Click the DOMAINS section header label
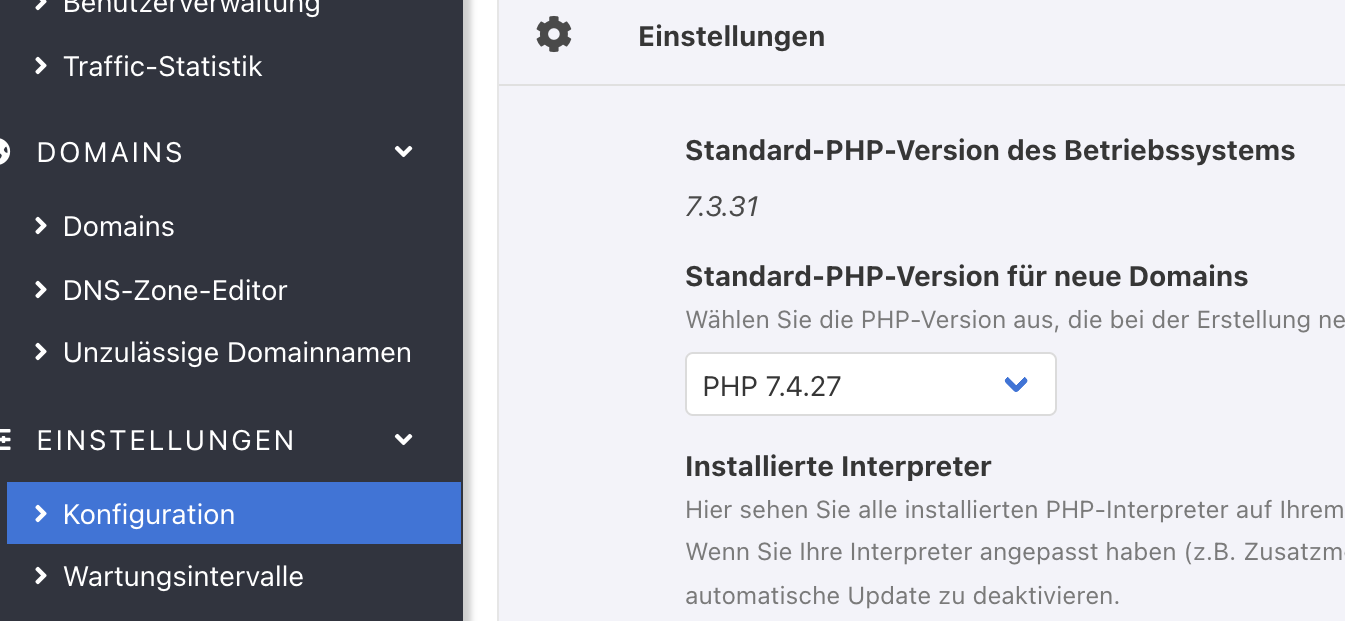This screenshot has height=621, width=1345. pyautogui.click(x=110, y=152)
